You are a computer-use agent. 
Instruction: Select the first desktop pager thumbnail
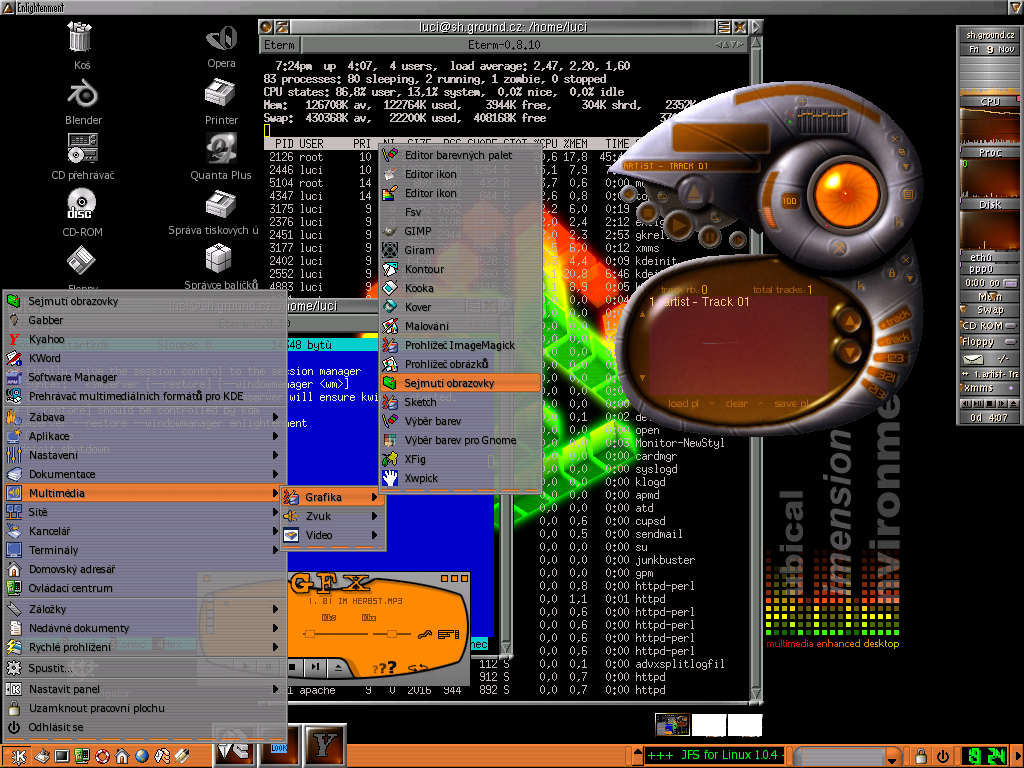[x=672, y=725]
